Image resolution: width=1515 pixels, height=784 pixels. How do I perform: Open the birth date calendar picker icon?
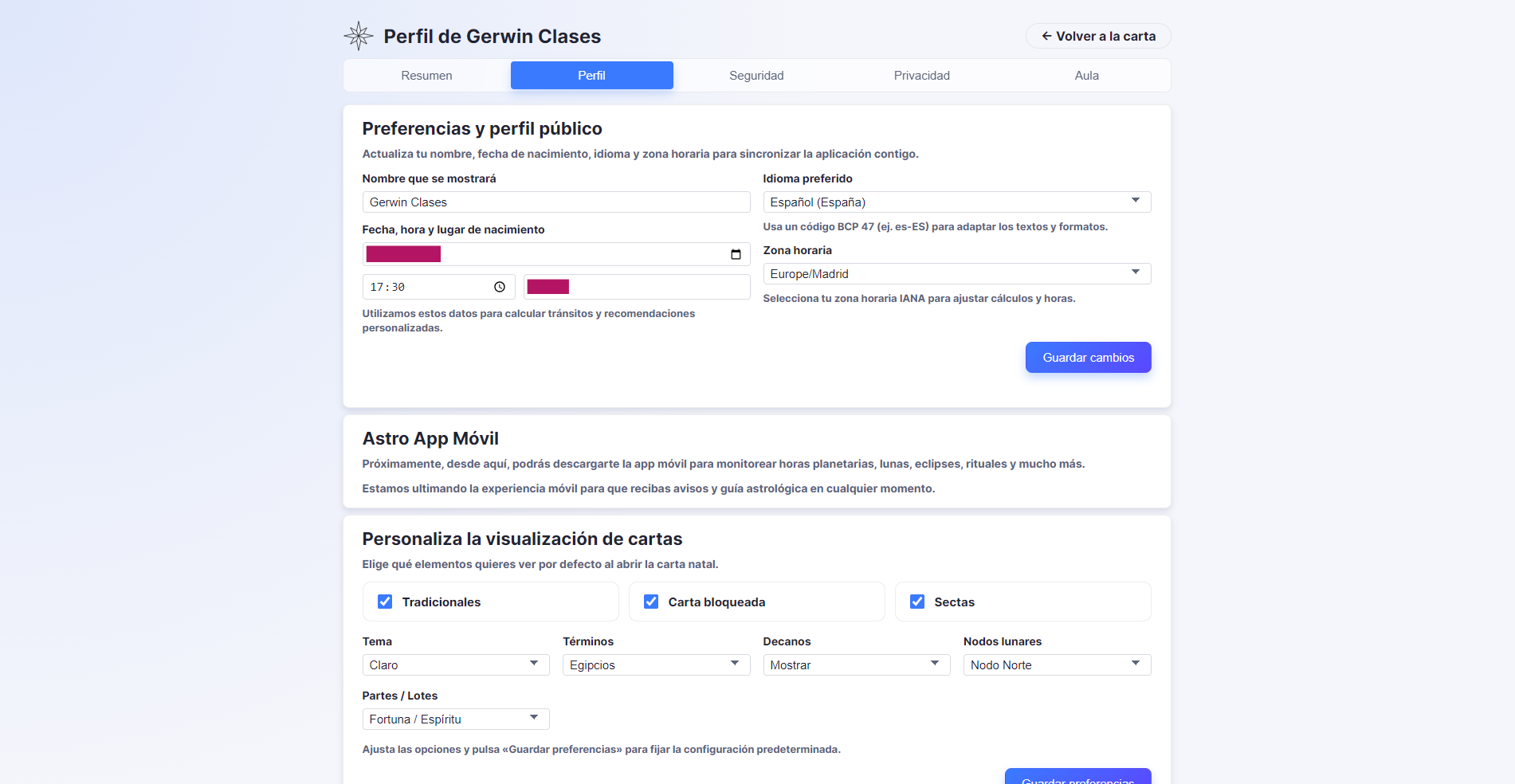coord(736,254)
